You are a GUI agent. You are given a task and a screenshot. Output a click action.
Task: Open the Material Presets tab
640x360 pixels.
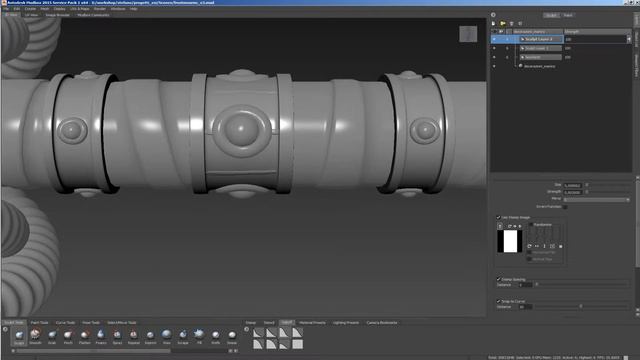[x=312, y=322]
